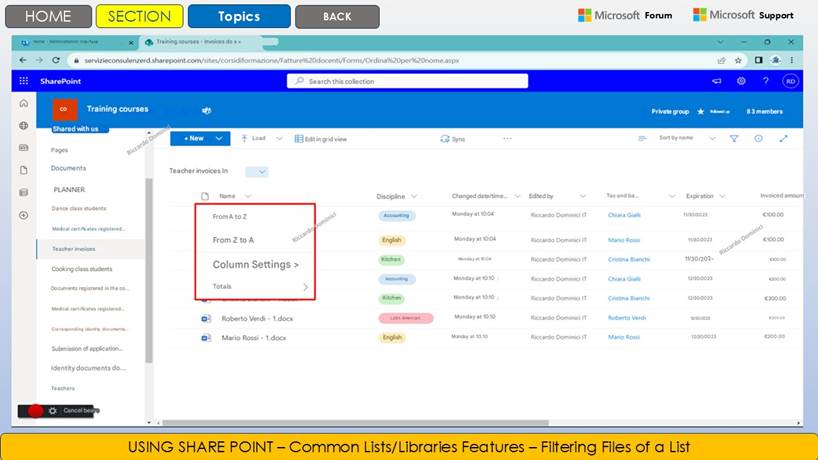
Task: Click the filter funnel icon
Action: click(734, 139)
